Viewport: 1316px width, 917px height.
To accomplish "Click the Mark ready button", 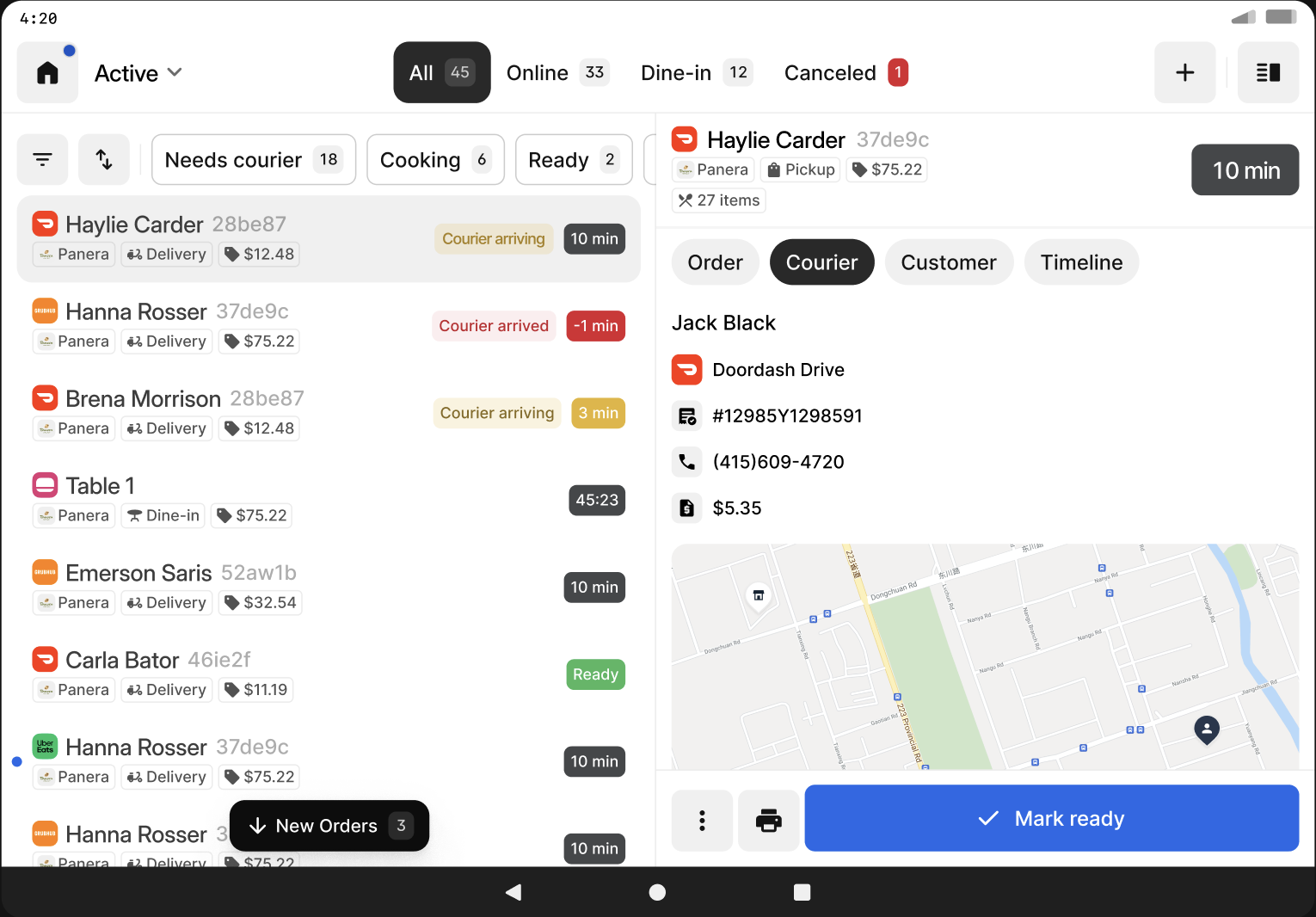I will point(1051,819).
